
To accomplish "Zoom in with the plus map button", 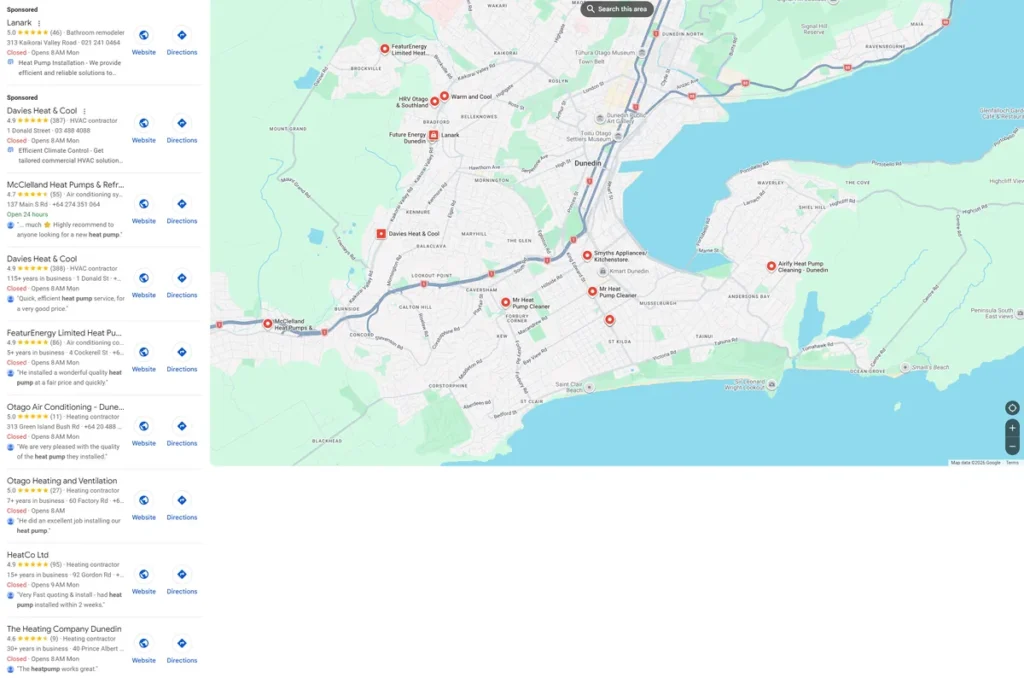I will (1012, 428).
